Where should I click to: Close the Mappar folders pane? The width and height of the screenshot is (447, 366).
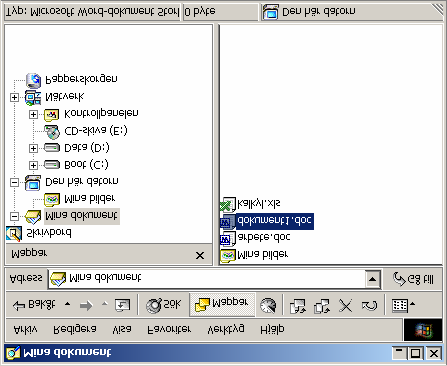pyautogui.click(x=200, y=255)
